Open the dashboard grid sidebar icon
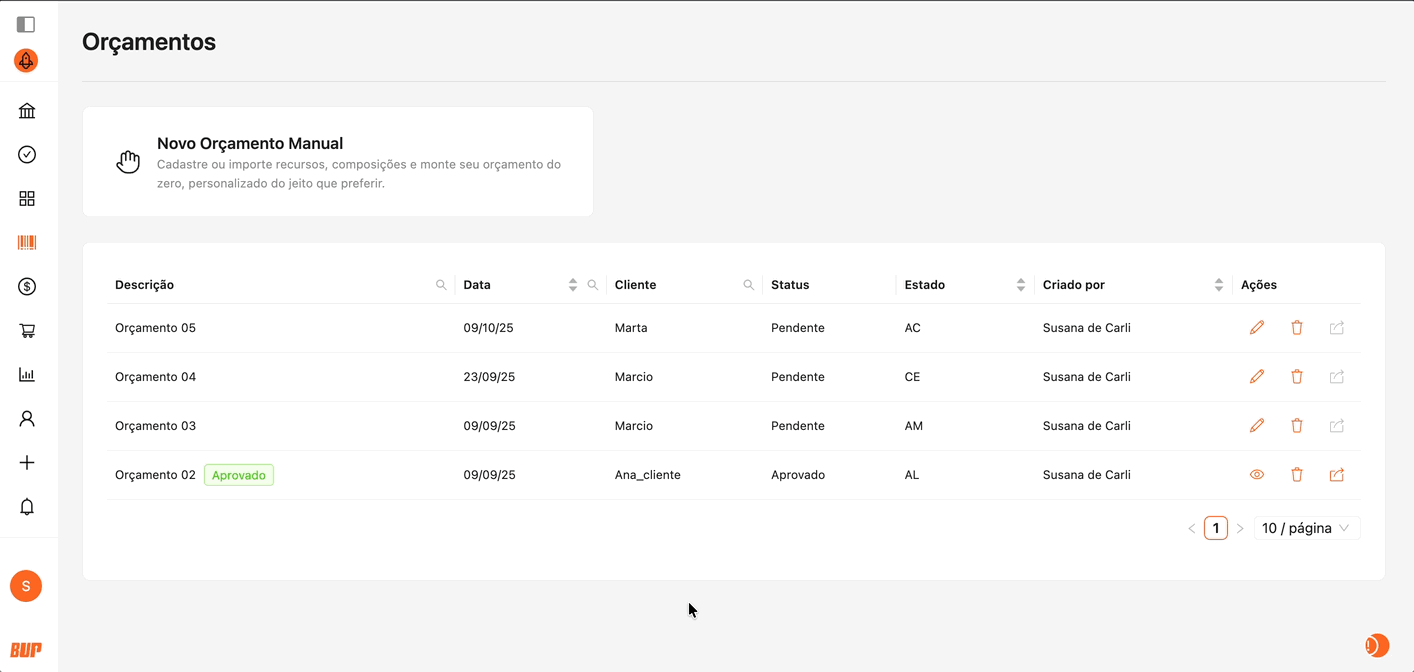The height and width of the screenshot is (672, 1414). 27,199
